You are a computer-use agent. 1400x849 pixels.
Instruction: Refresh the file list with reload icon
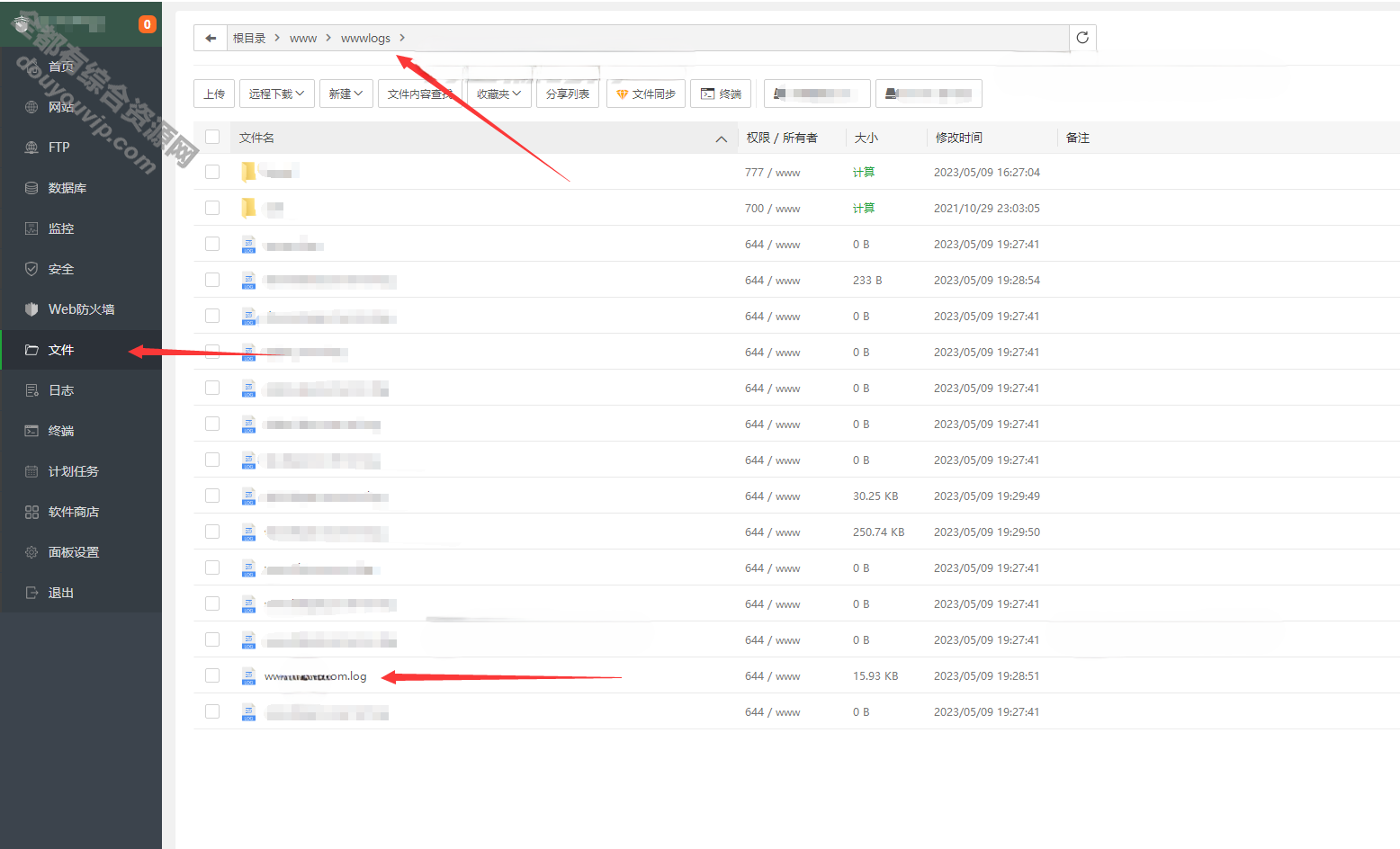(x=1082, y=38)
